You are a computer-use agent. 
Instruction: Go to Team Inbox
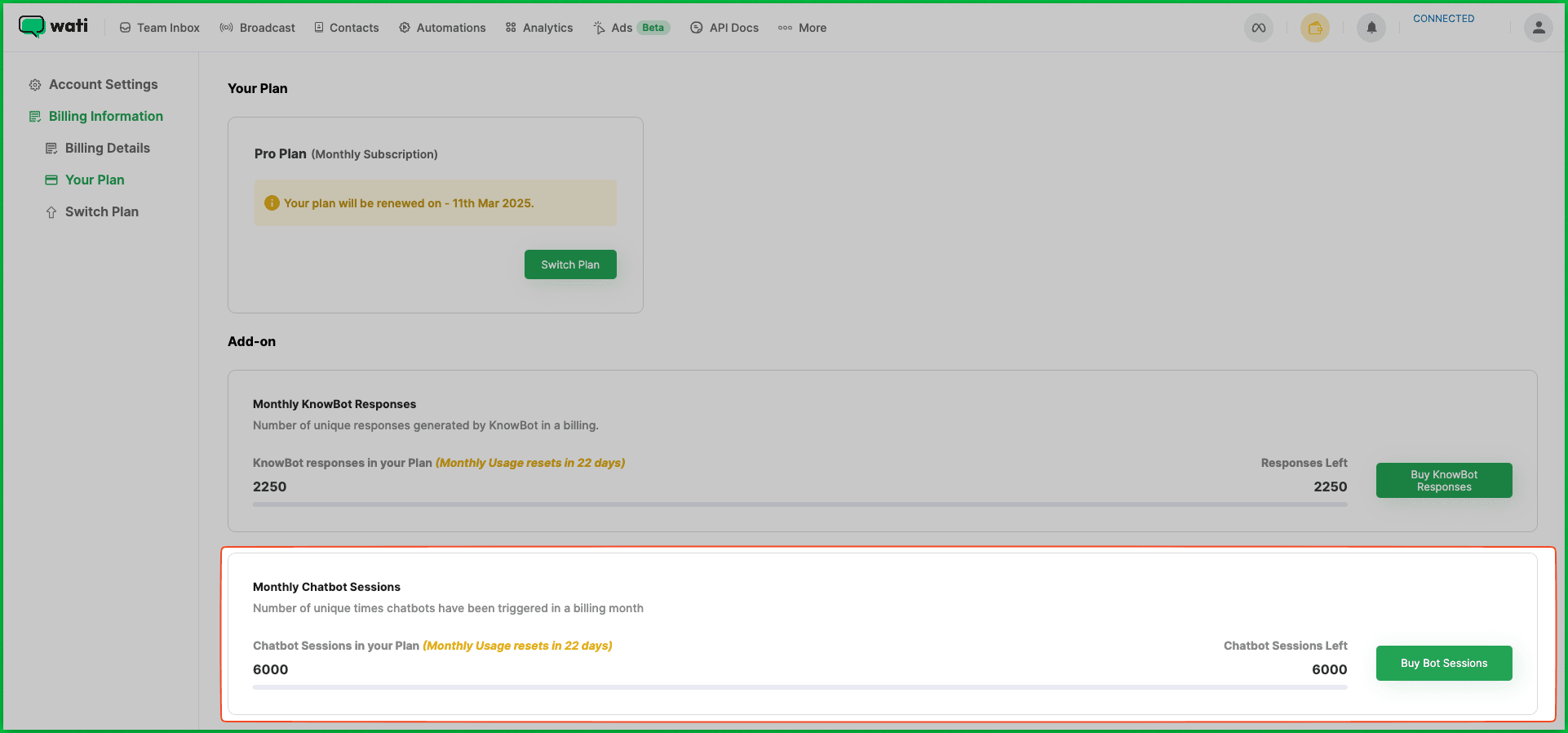pos(159,28)
